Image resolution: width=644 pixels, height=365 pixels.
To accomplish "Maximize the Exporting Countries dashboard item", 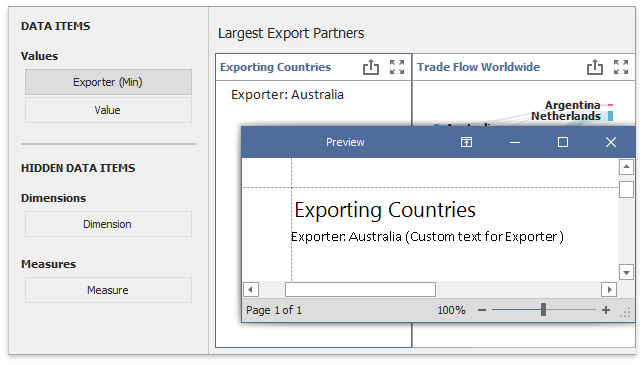I will point(397,67).
